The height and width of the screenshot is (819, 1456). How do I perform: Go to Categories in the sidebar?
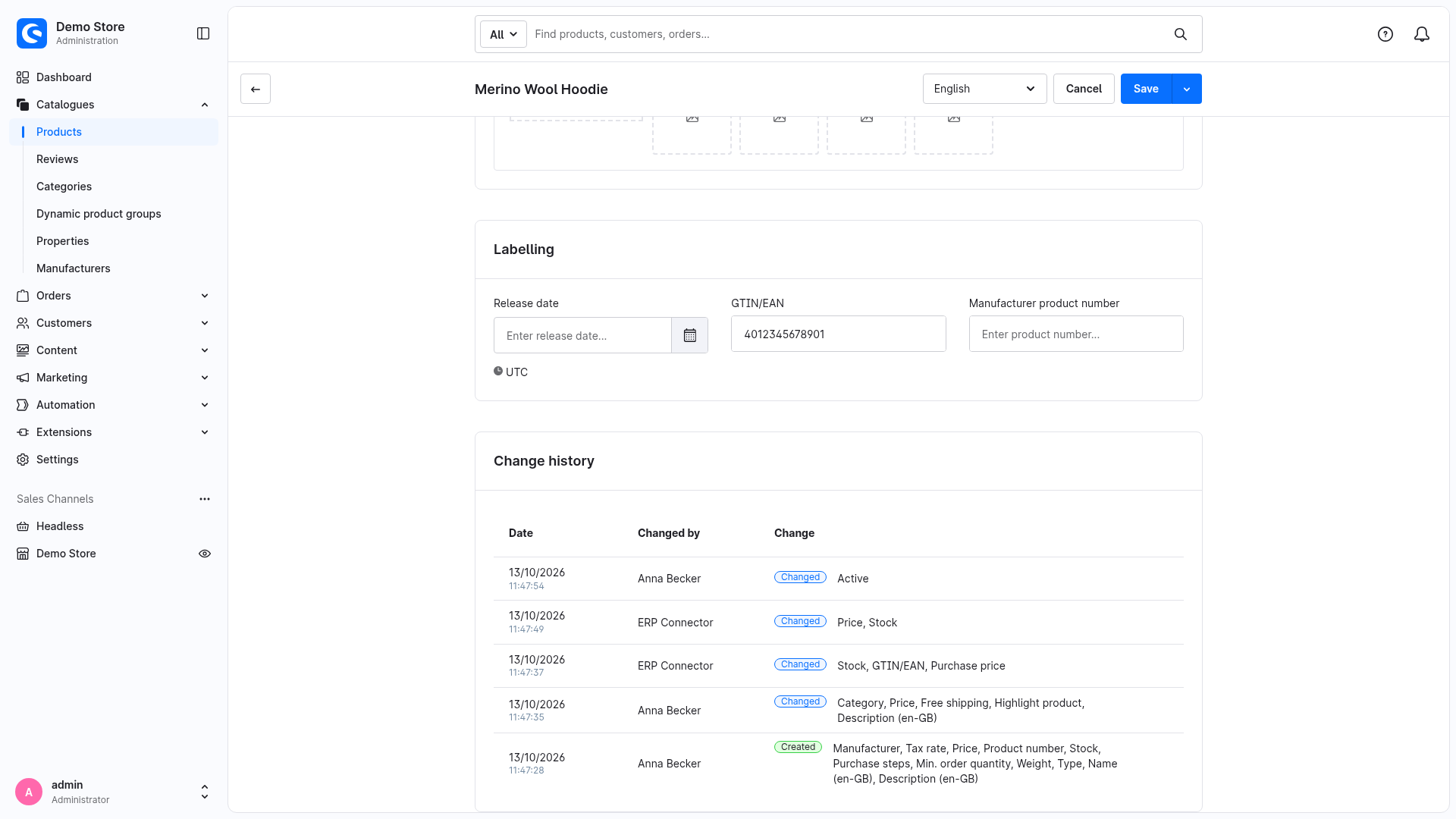click(64, 187)
